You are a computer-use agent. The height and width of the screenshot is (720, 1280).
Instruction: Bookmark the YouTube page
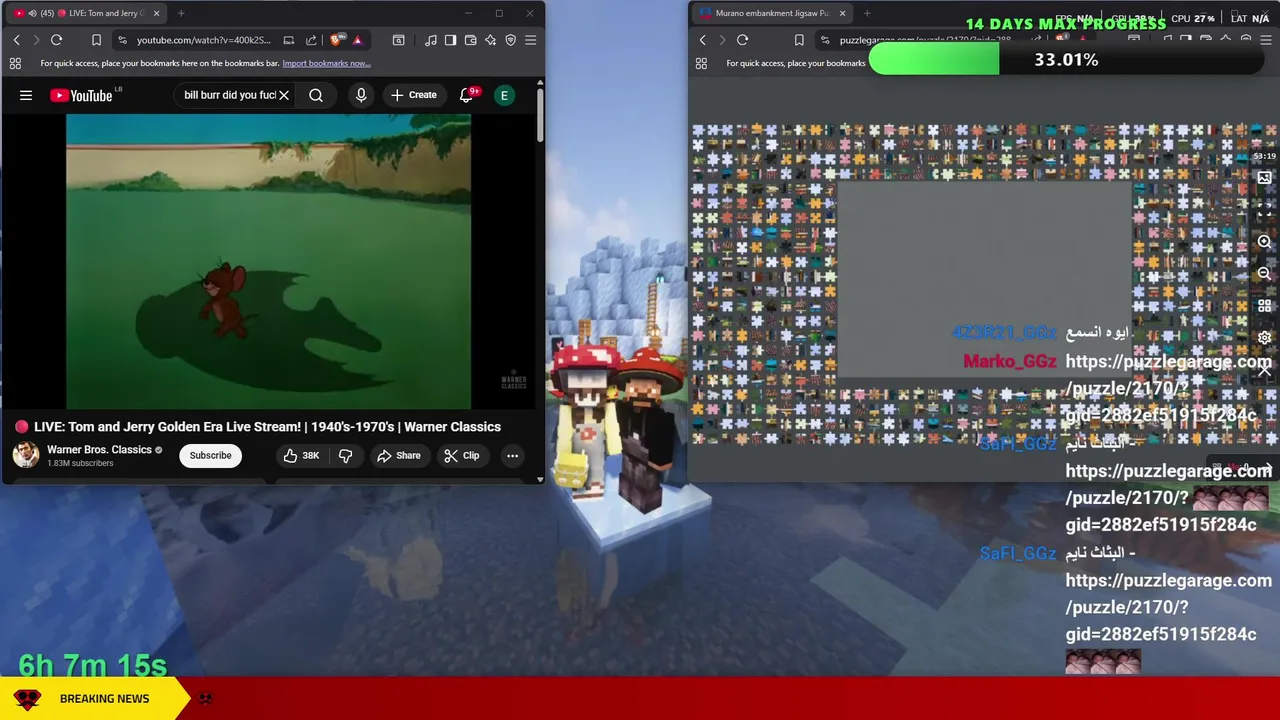coord(96,40)
